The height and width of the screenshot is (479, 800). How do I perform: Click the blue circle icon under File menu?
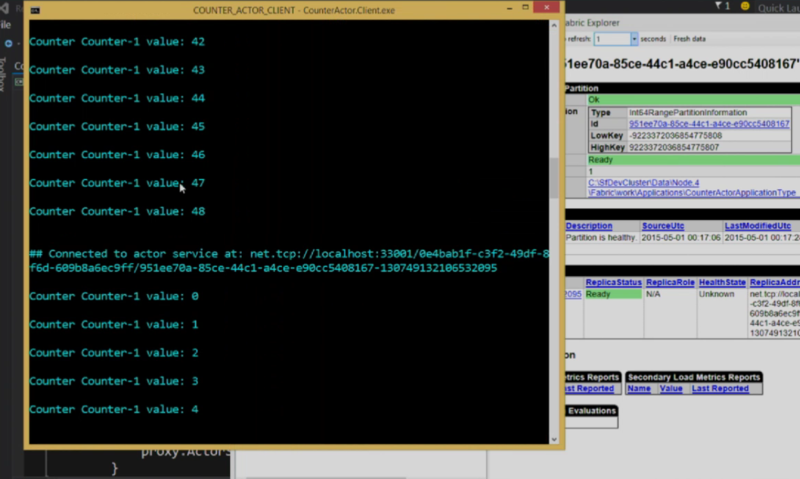[x=8, y=43]
